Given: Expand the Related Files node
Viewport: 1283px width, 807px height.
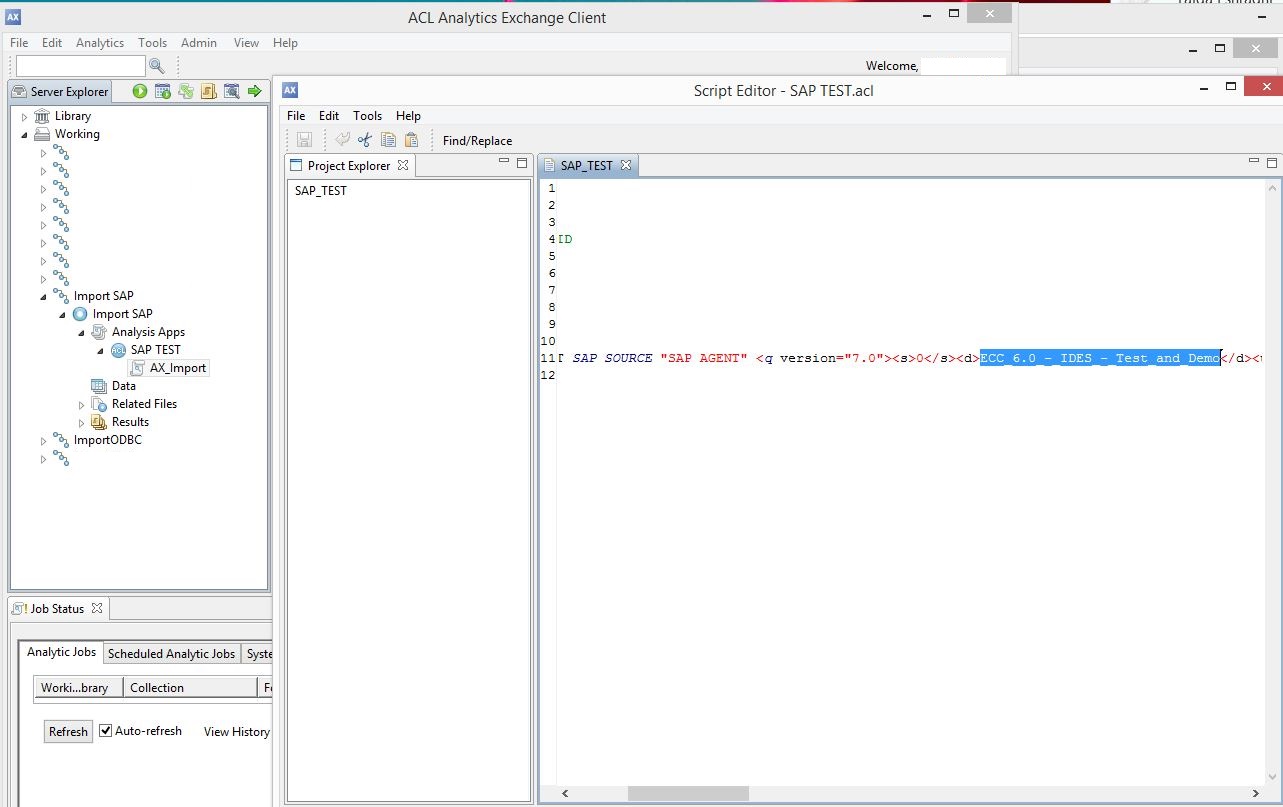Looking at the screenshot, I should 82,404.
